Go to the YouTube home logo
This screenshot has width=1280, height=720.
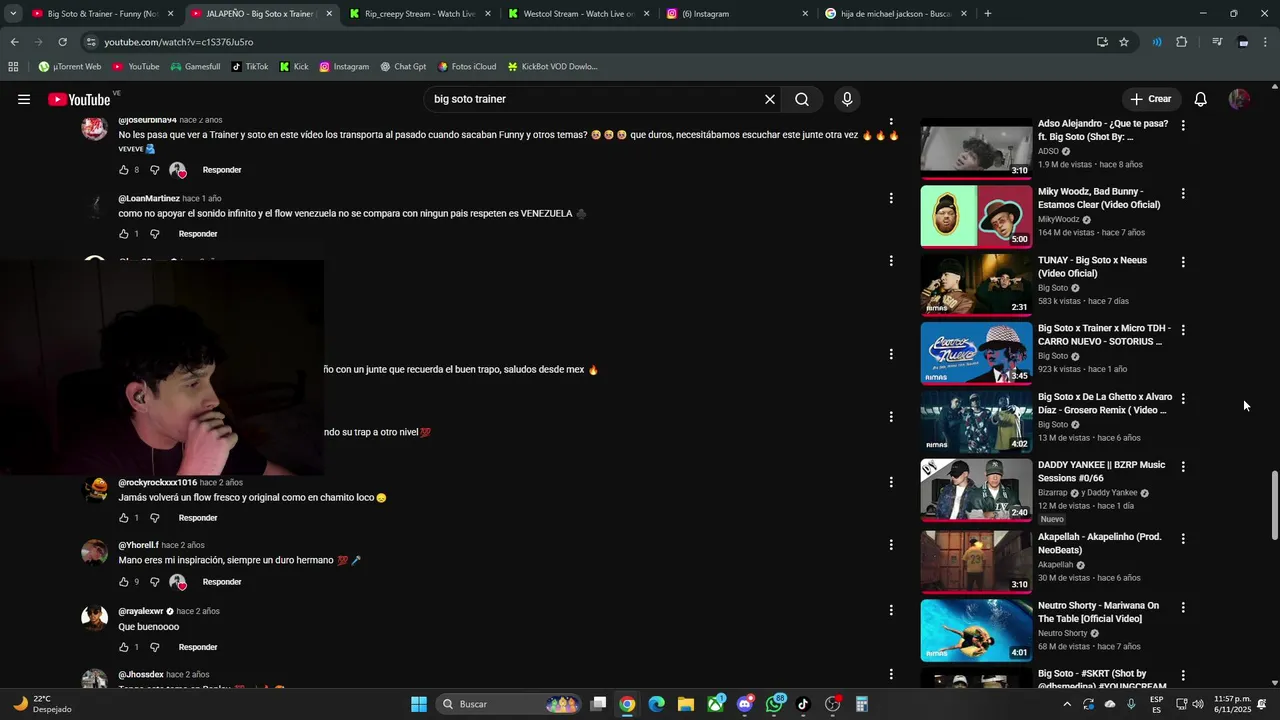(79, 99)
